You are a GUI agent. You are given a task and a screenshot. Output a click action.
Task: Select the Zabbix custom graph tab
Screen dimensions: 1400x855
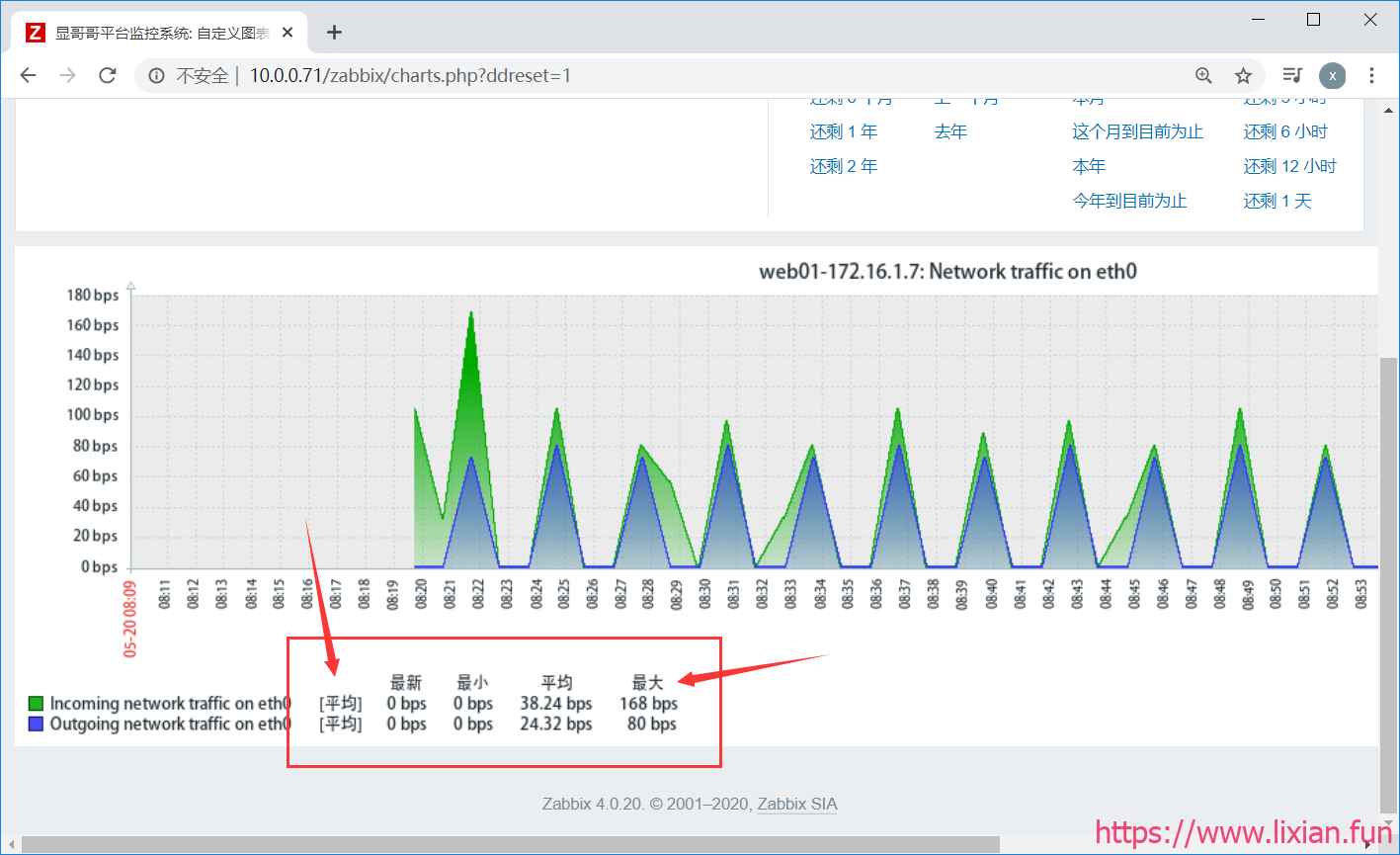click(158, 32)
